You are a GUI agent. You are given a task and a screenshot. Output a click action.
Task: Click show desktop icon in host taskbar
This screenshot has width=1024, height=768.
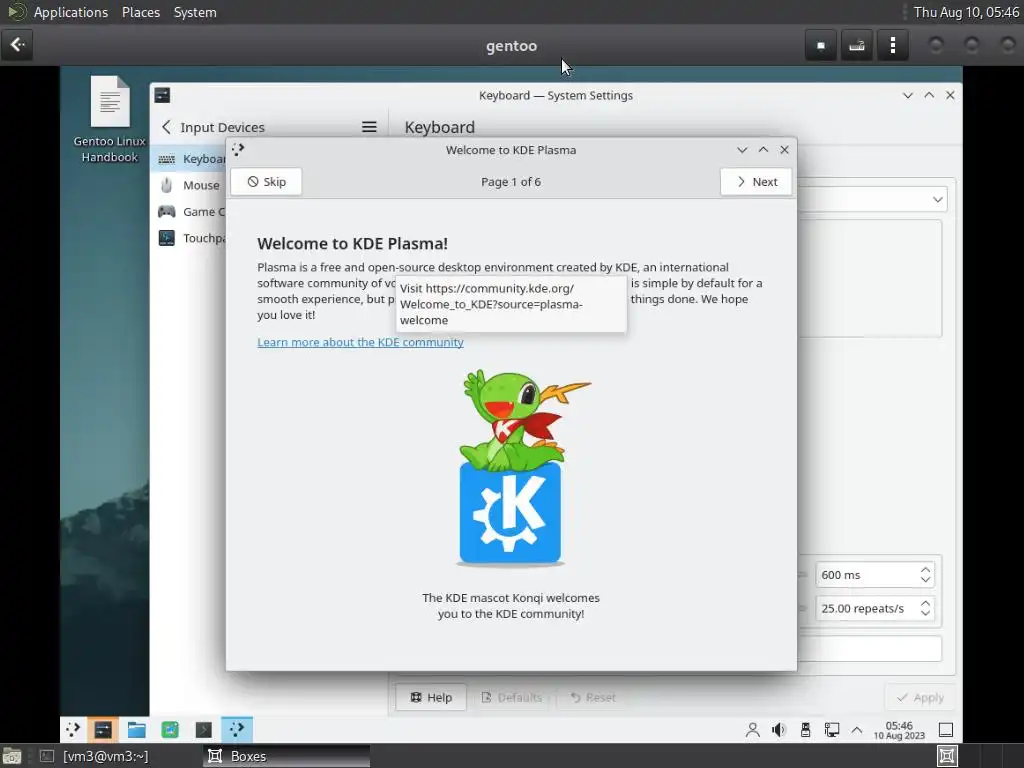tap(11, 756)
